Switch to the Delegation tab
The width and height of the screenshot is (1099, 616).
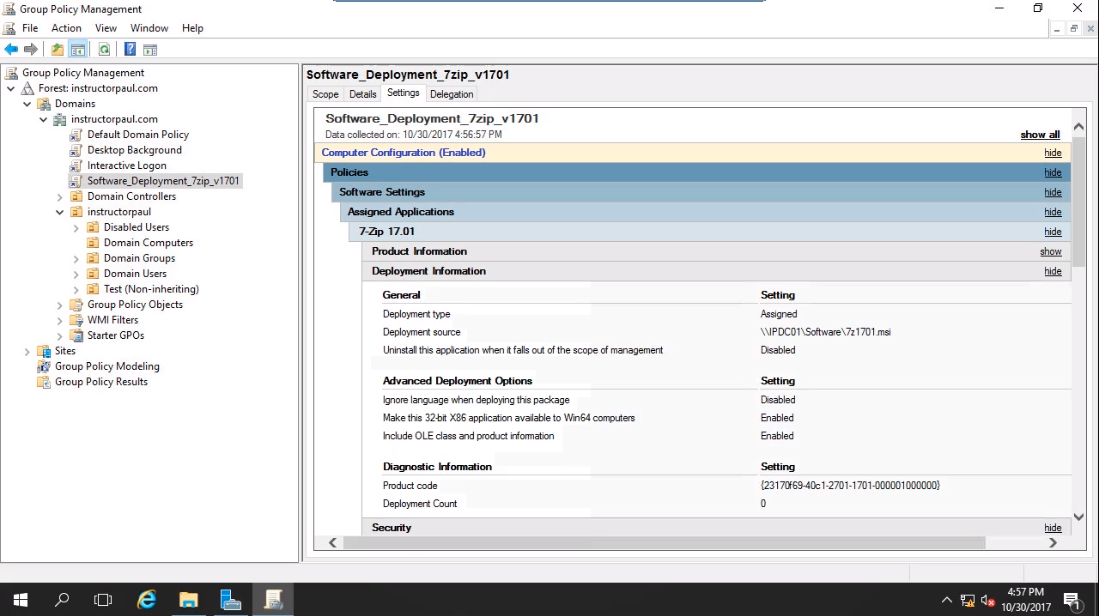click(451, 94)
